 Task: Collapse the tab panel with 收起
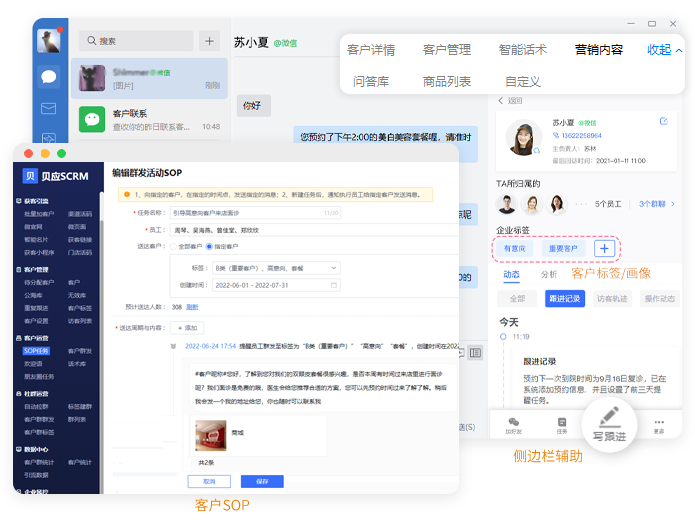pyautogui.click(x=664, y=50)
